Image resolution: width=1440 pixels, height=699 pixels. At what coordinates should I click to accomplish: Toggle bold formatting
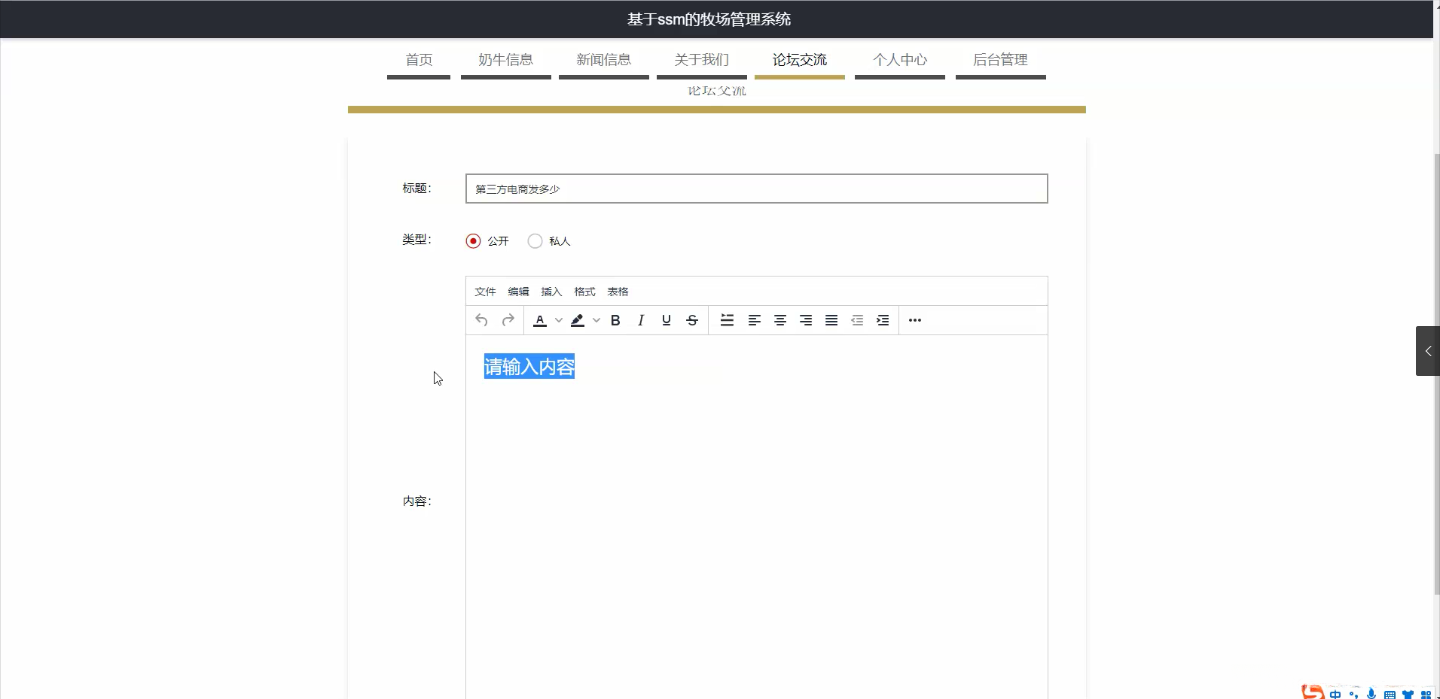pyautogui.click(x=616, y=320)
